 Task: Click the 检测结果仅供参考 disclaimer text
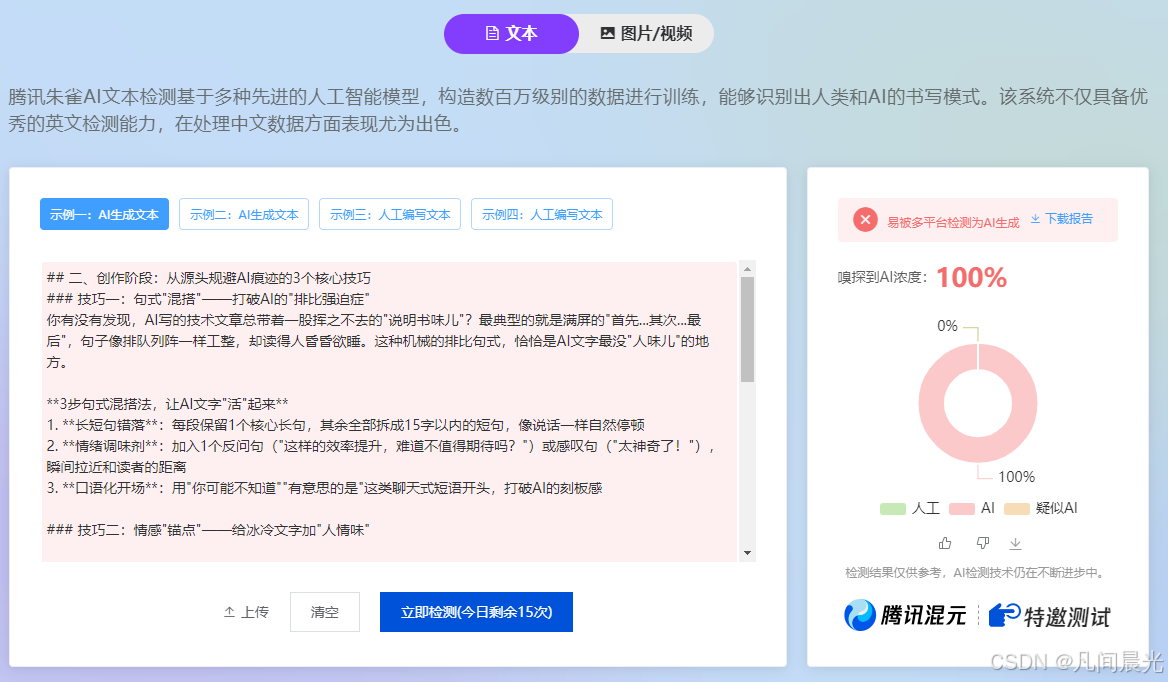pyautogui.click(x=977, y=573)
